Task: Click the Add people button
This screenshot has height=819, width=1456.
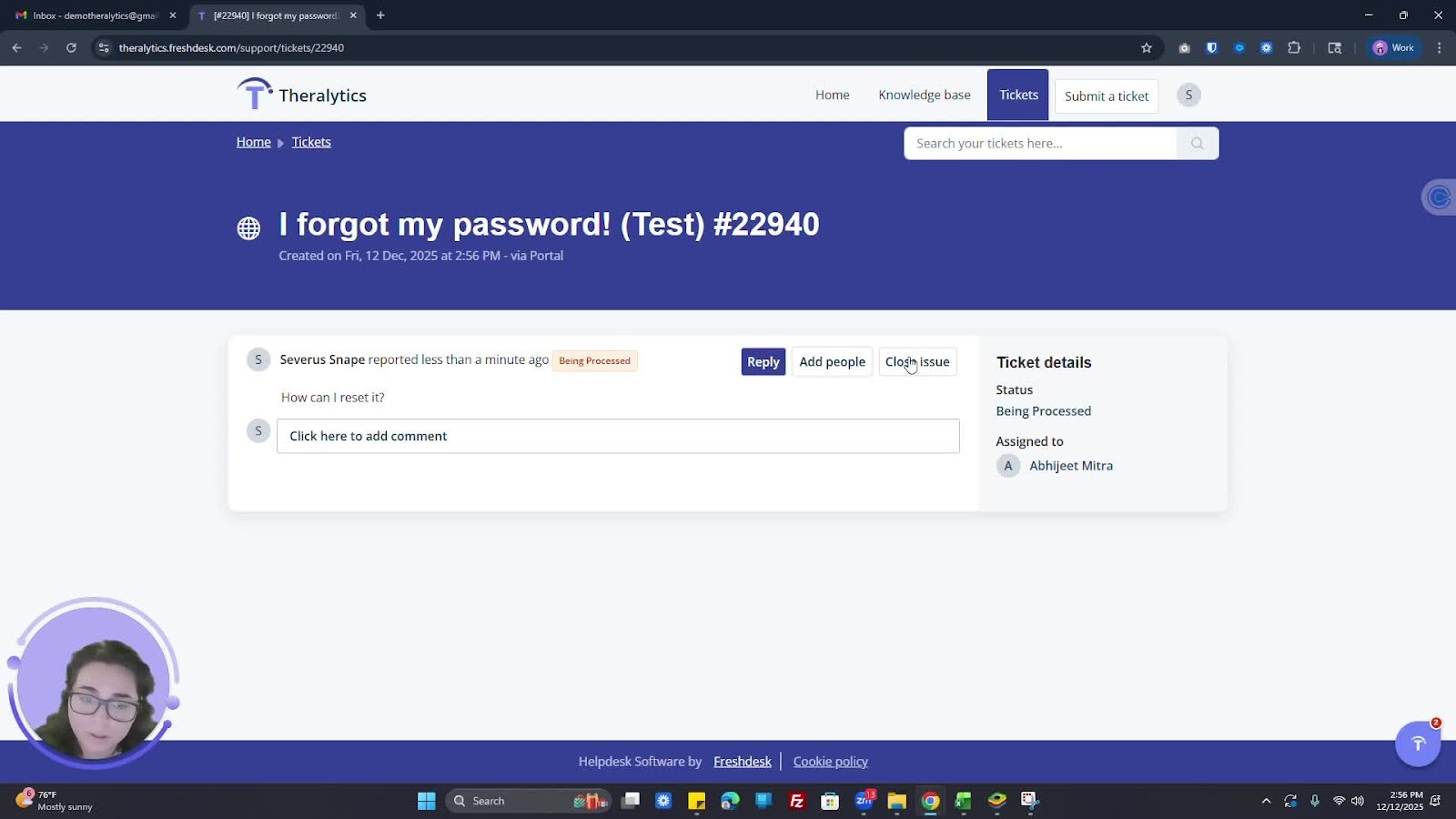Action: pos(832,361)
